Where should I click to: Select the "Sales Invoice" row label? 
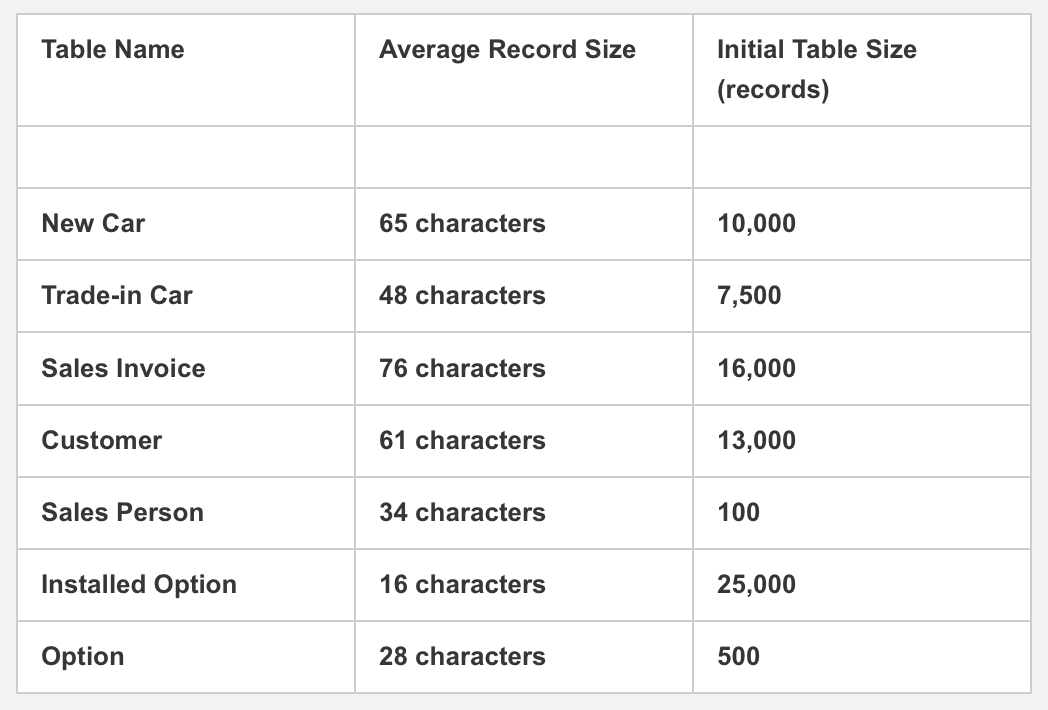123,368
